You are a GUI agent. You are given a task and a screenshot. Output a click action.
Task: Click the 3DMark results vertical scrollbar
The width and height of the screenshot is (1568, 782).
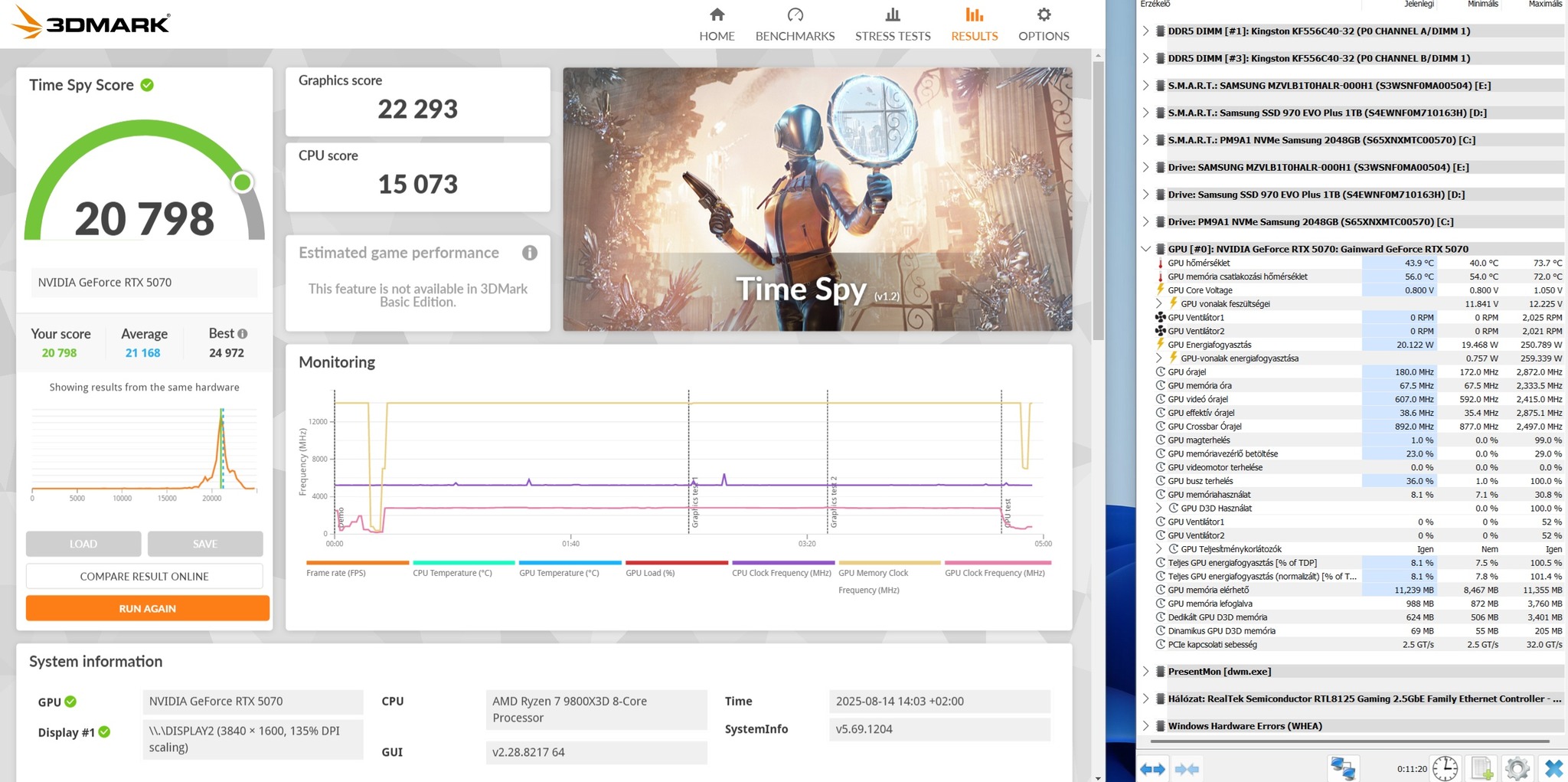(x=1099, y=199)
